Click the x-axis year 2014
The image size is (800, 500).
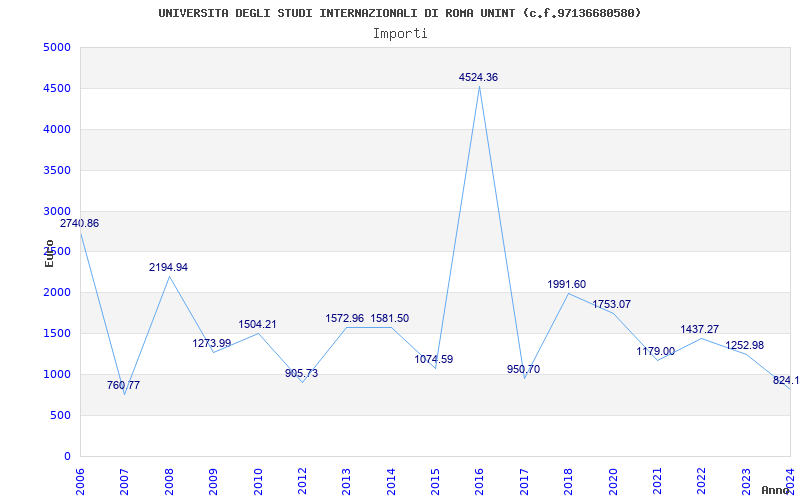point(391,482)
